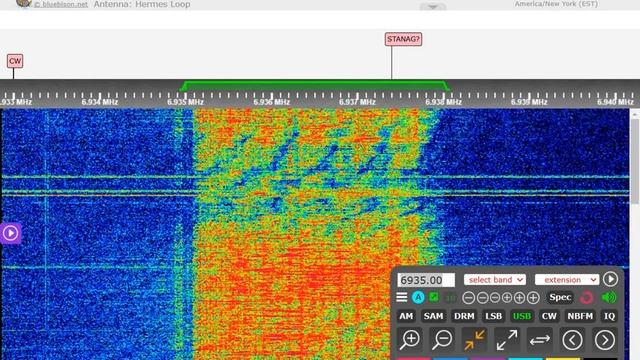Click the Antenna: Hermes Loop text
This screenshot has height=360, width=640.
click(x=142, y=4)
